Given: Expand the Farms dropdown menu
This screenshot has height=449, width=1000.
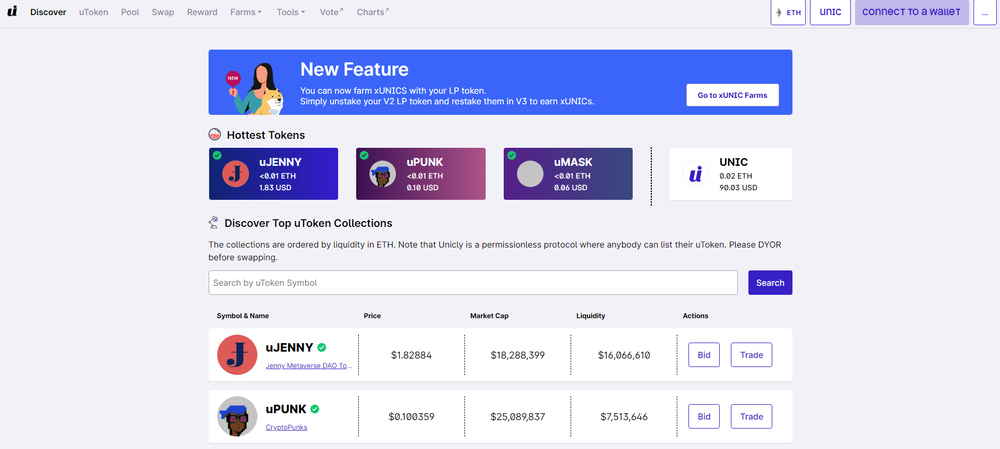Looking at the screenshot, I should 246,12.
